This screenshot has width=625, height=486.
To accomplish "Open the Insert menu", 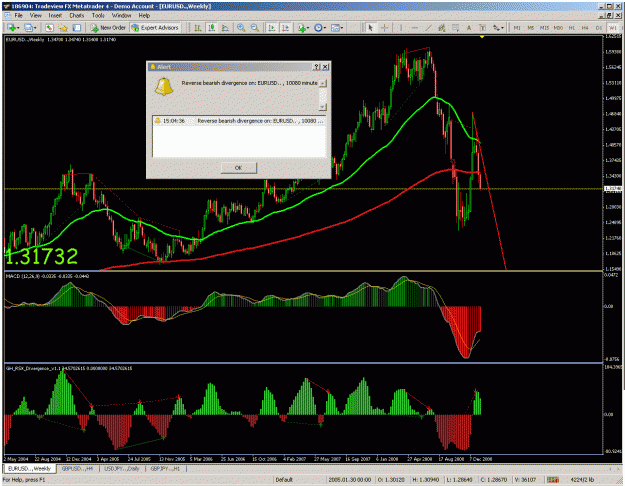I will coord(55,16).
